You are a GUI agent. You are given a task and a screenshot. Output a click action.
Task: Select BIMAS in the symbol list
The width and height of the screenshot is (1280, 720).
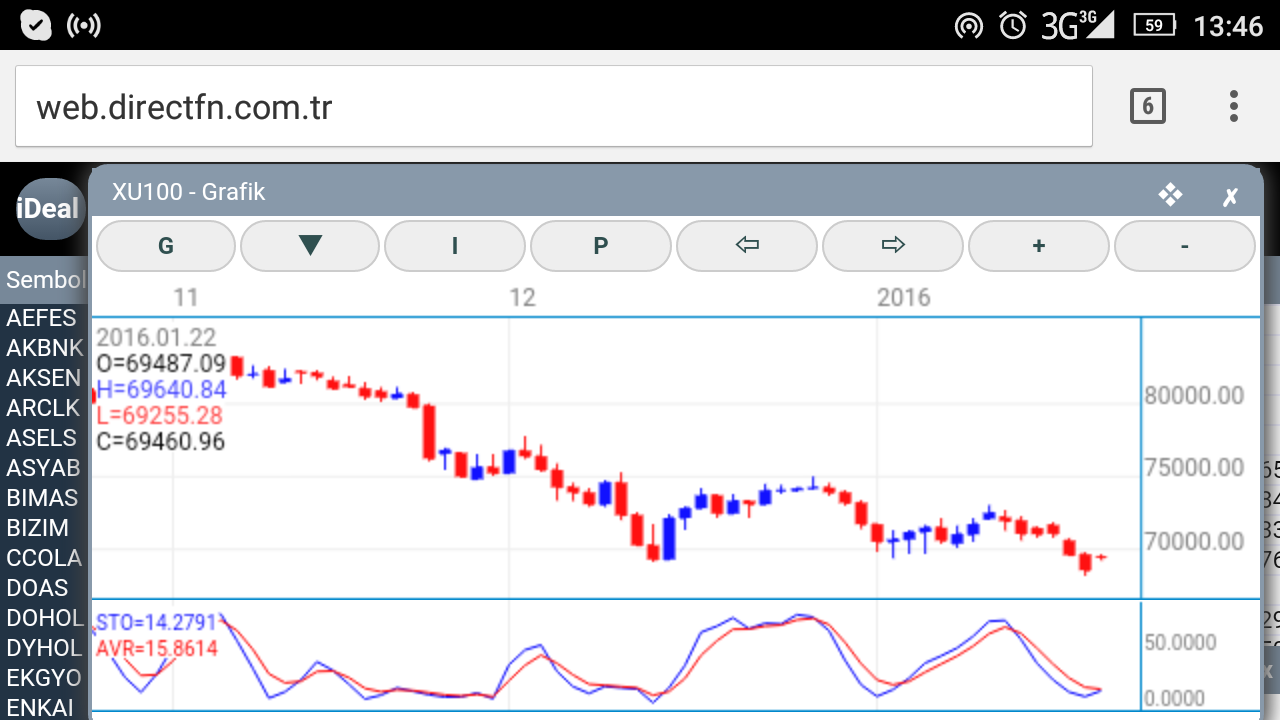[44, 498]
